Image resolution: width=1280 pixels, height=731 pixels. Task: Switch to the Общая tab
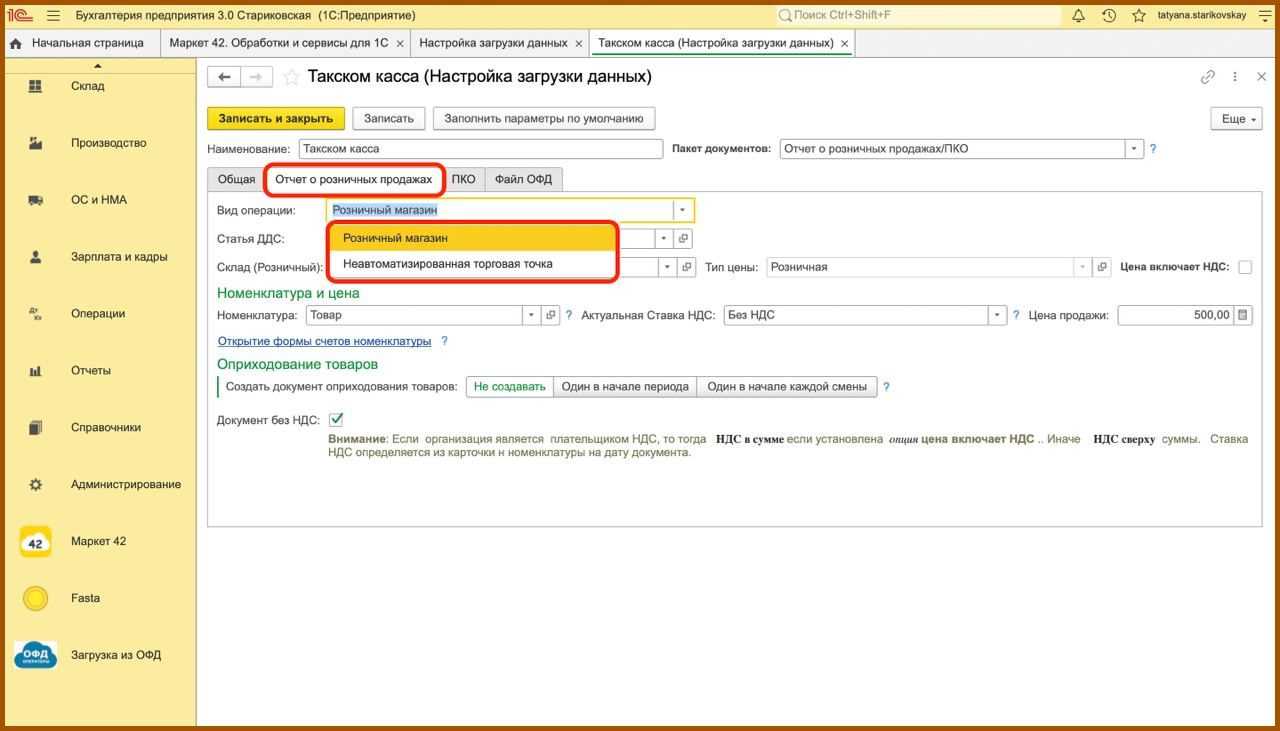(237, 180)
